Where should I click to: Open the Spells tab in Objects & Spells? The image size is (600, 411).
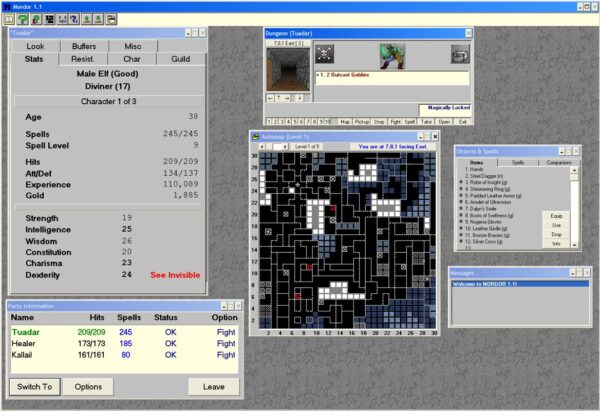517,161
